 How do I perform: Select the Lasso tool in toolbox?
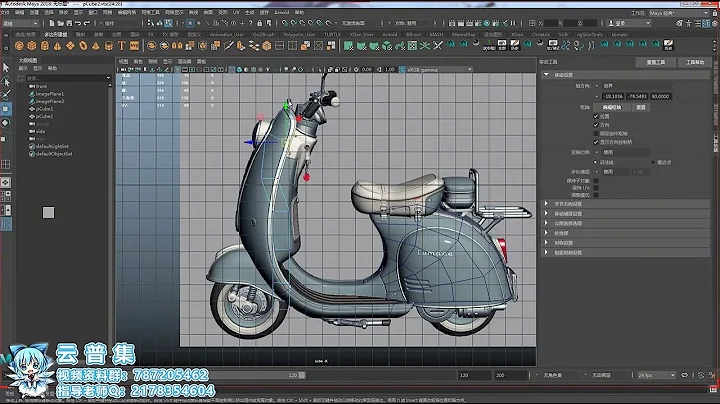[6, 82]
